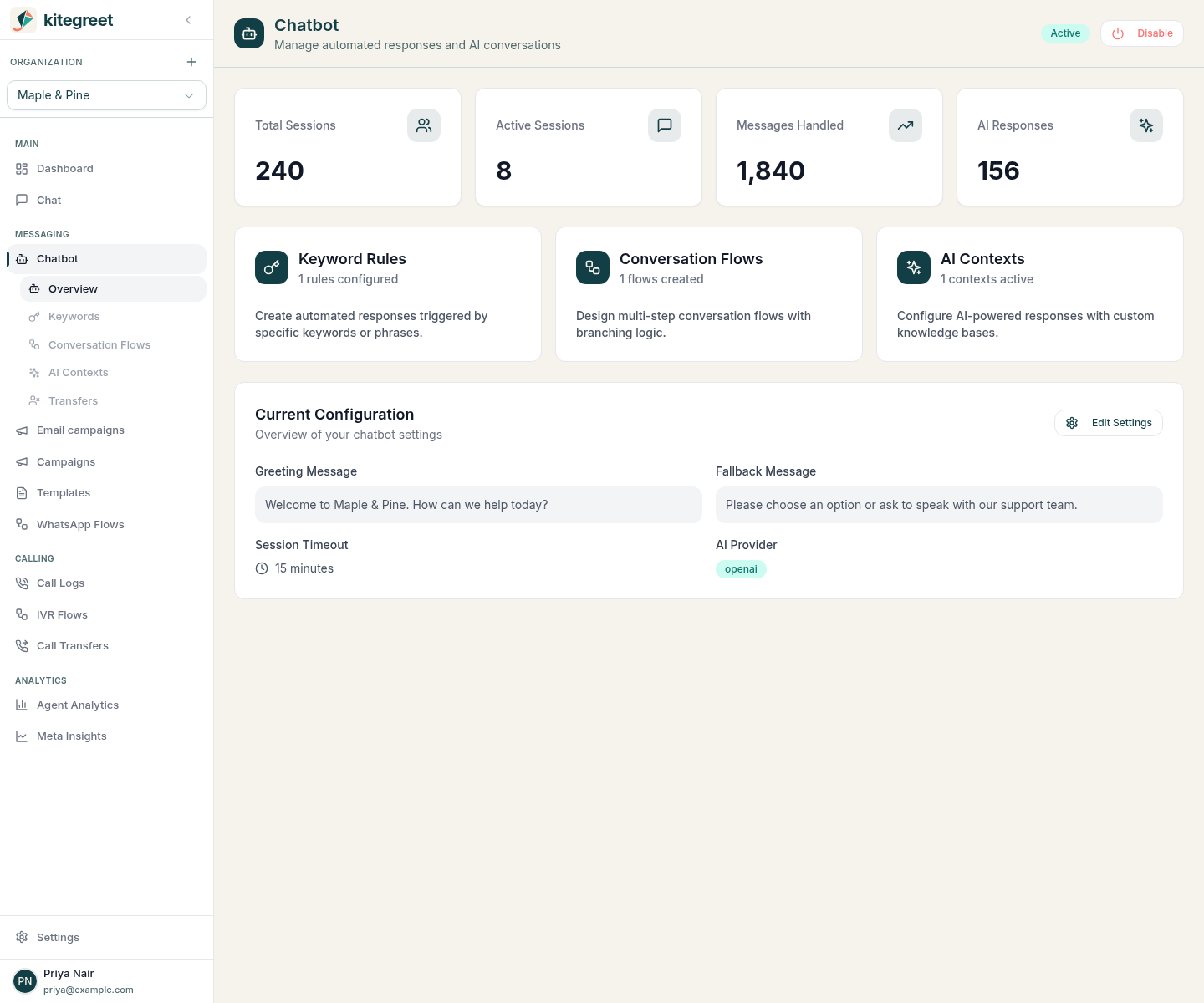
Task: Click the PN user avatar
Action: pyautogui.click(x=25, y=981)
